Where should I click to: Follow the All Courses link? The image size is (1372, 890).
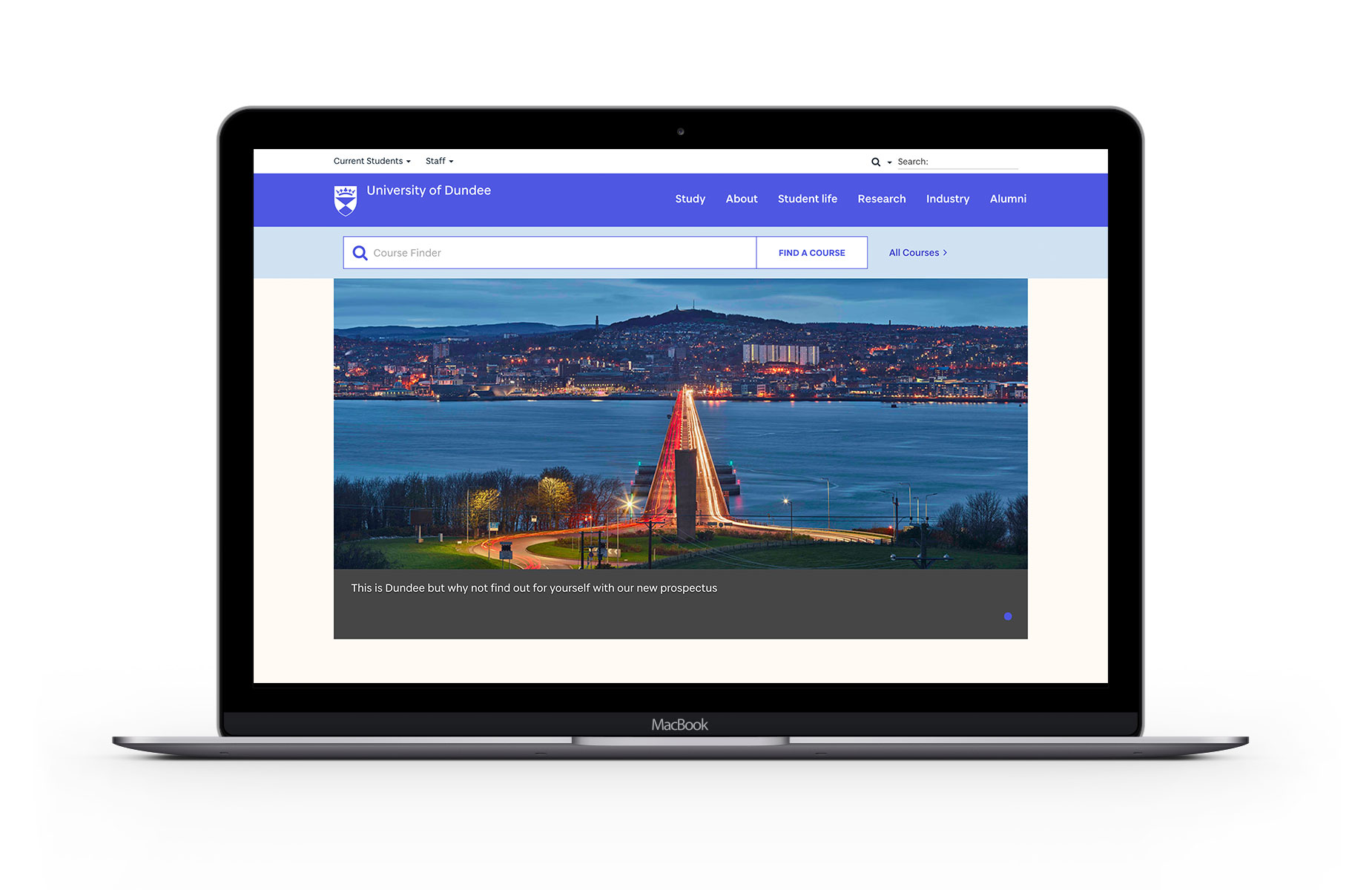pyautogui.click(x=917, y=253)
